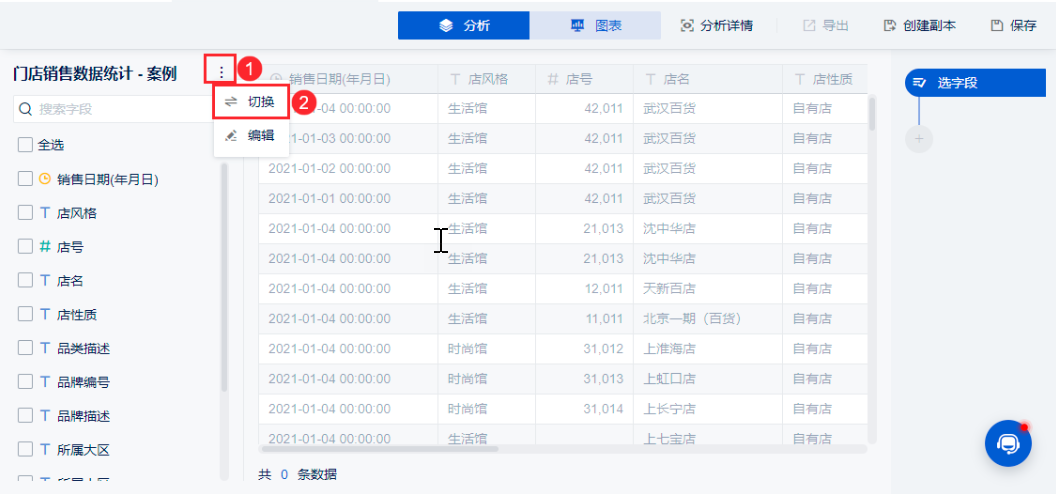1056x494 pixels.
Task: Choose 编辑 in the dropdown menu
Action: tap(251, 135)
